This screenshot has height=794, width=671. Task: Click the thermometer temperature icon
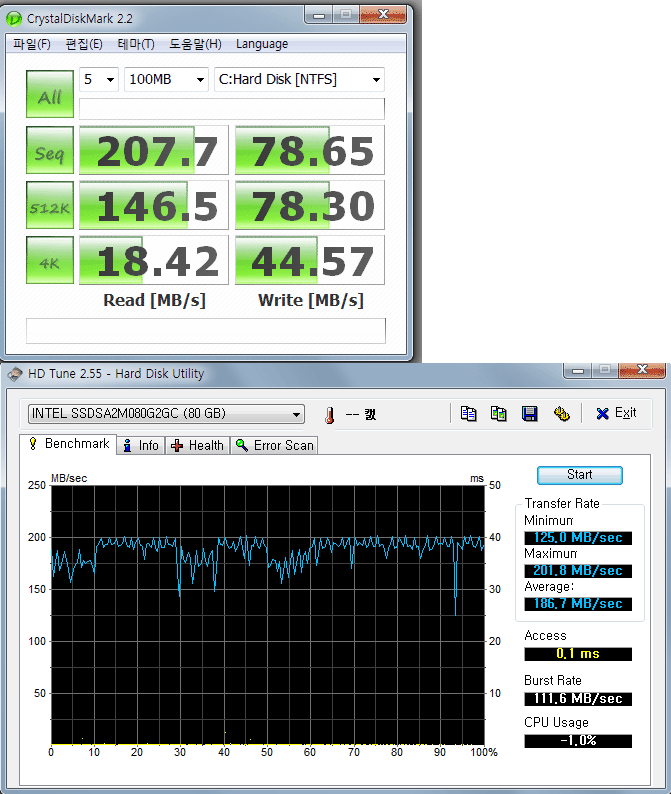coord(330,415)
